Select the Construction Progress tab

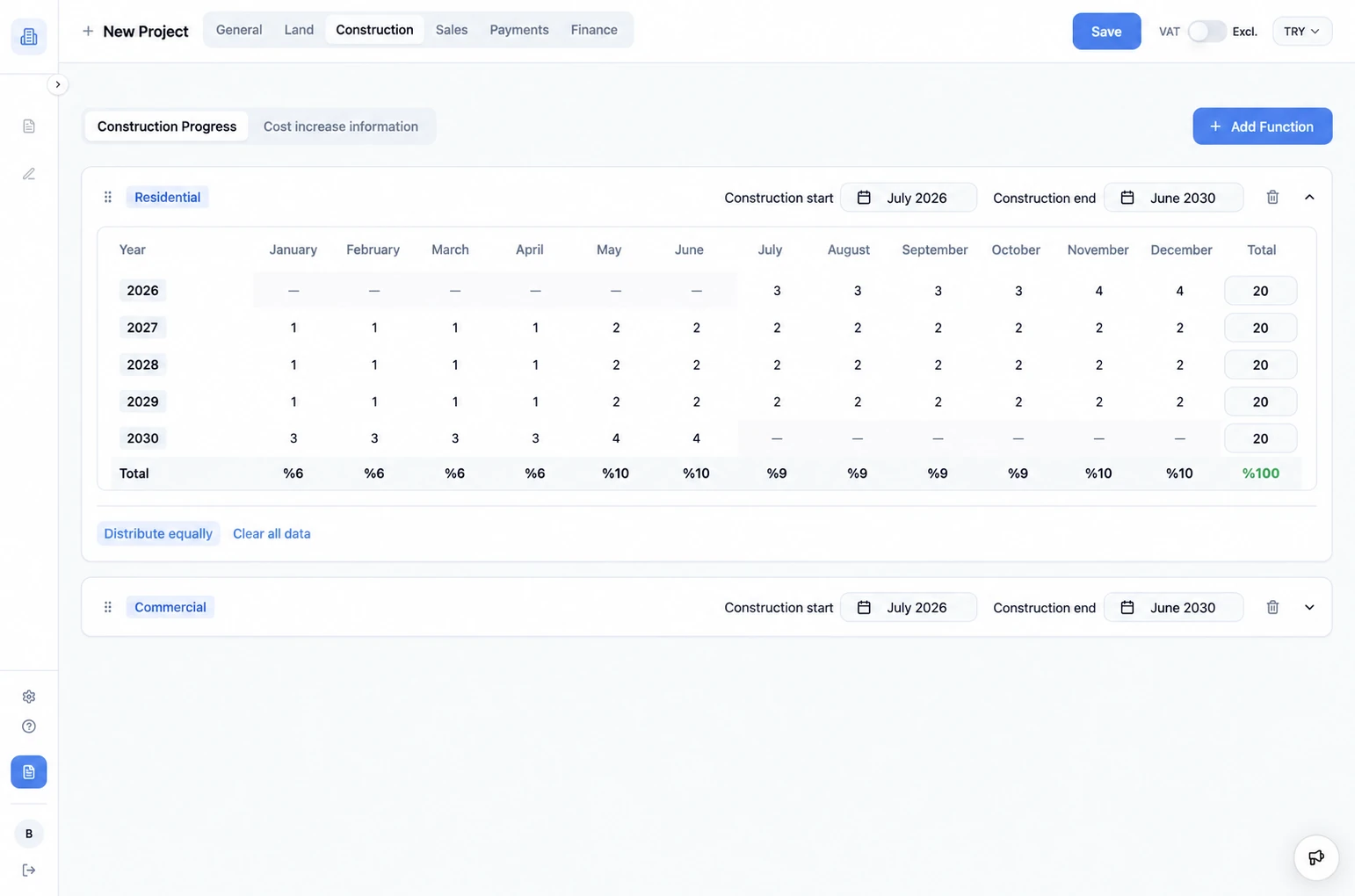[x=167, y=126]
